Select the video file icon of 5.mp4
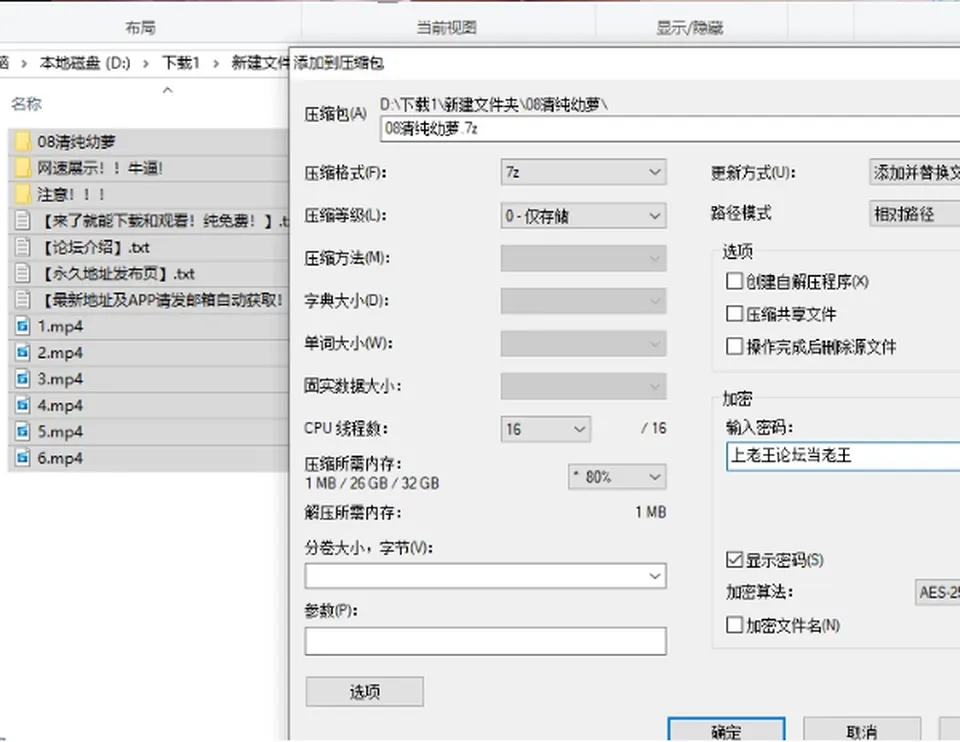 coord(23,431)
